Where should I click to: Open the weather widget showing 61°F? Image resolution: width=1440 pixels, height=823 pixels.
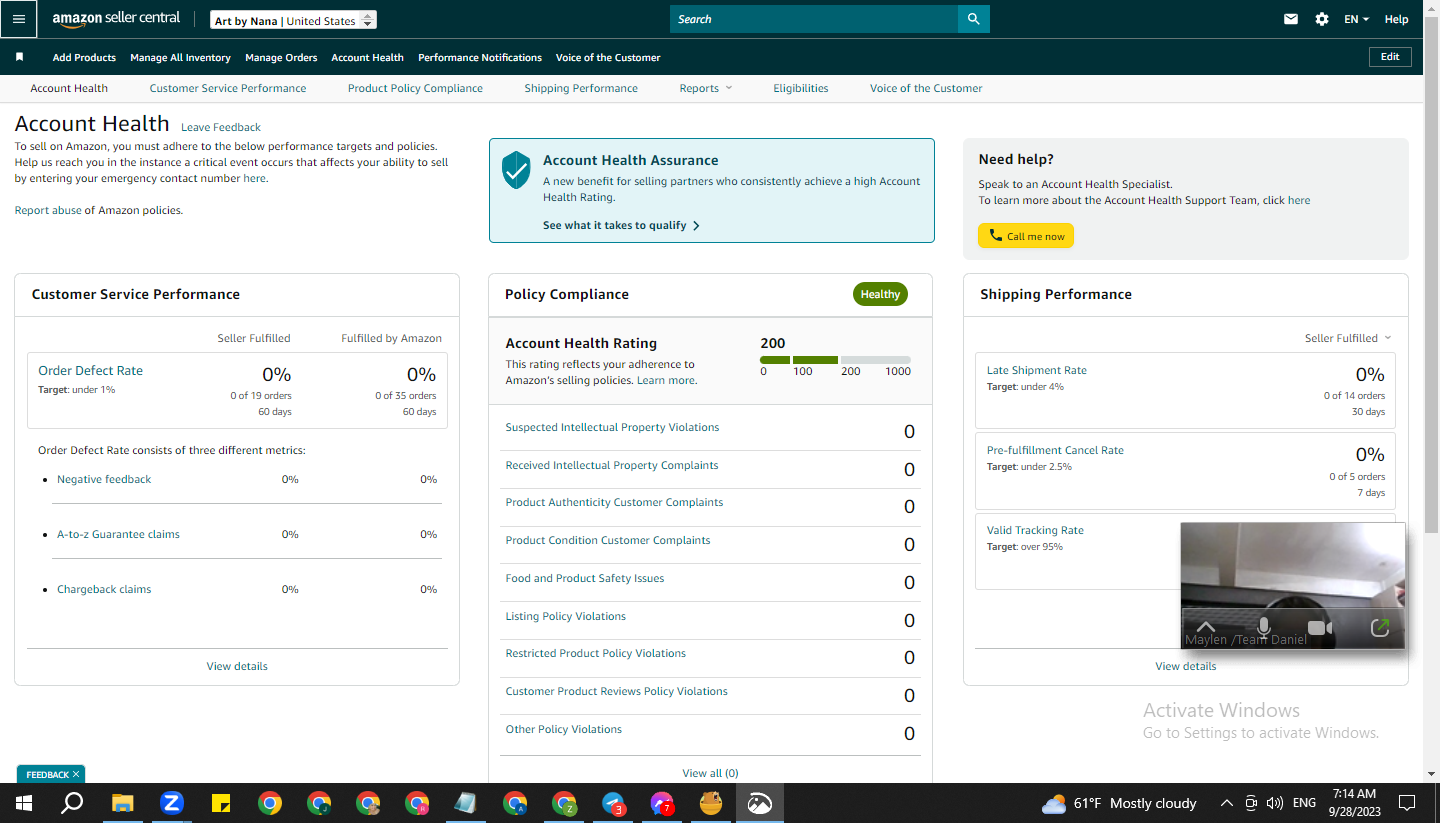(1119, 803)
